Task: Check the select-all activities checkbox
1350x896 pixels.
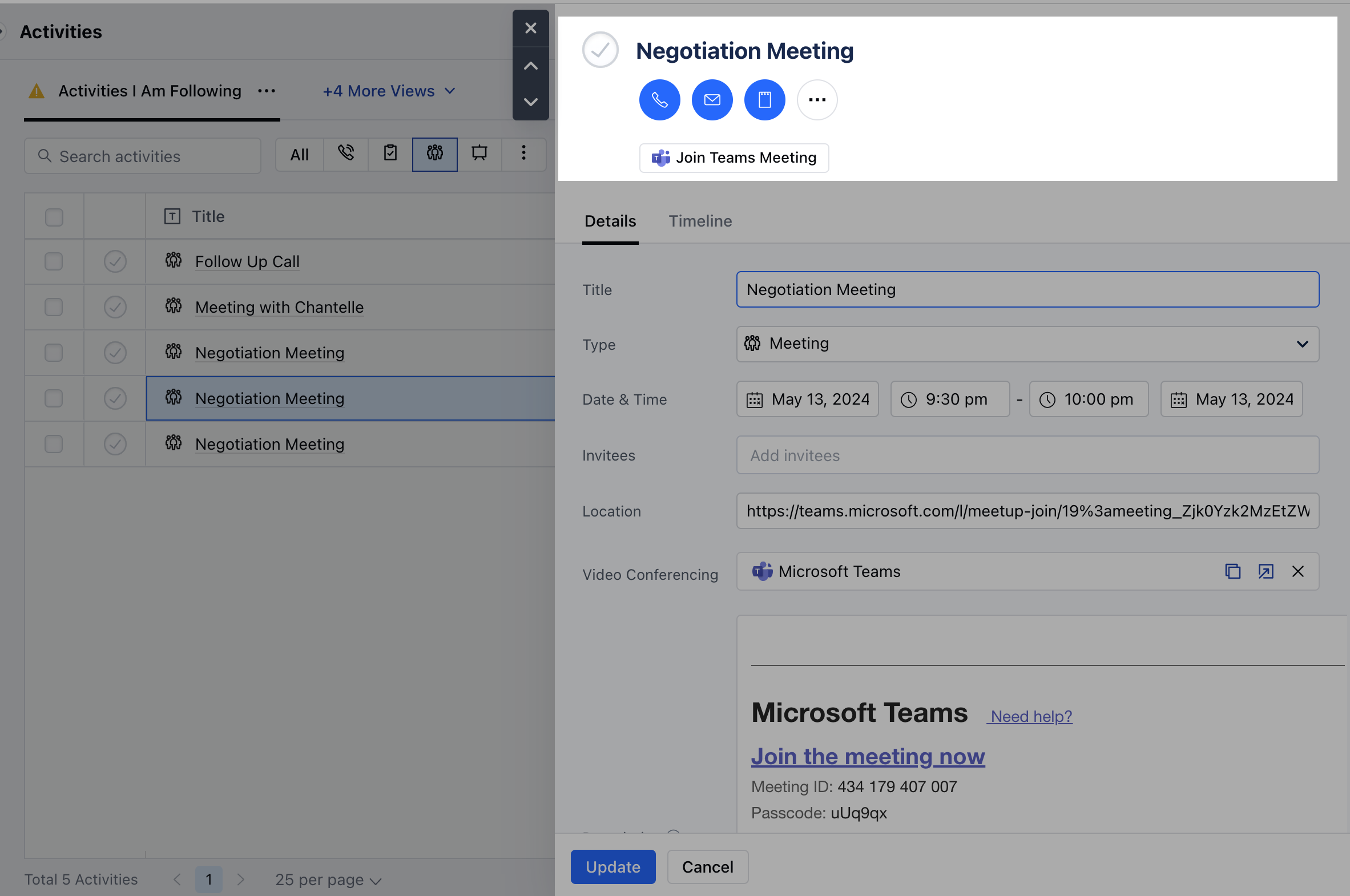Action: [x=53, y=216]
